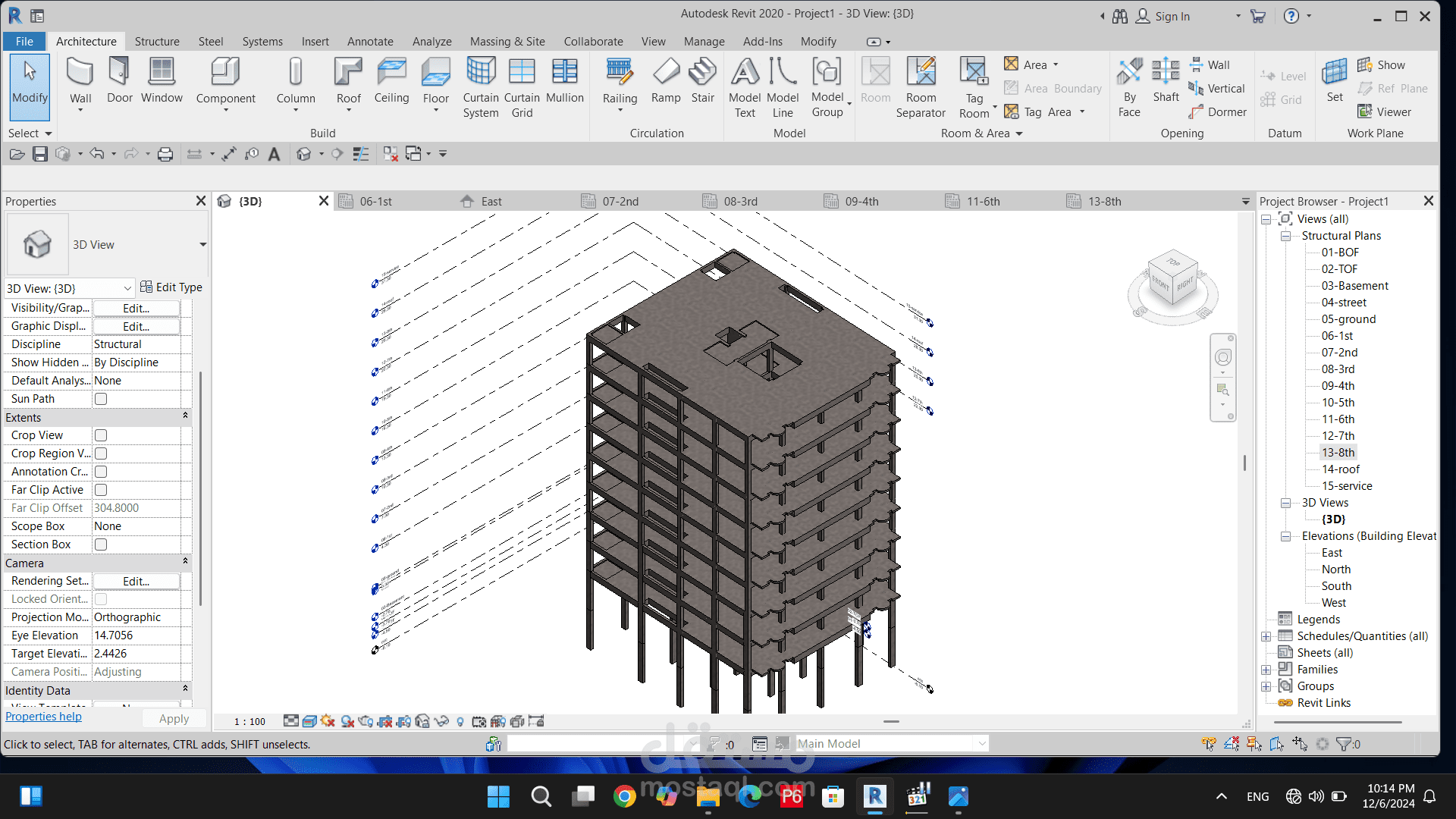This screenshot has width=1456, height=819.
Task: Choose the Curtain Grid tool
Action: click(x=522, y=87)
